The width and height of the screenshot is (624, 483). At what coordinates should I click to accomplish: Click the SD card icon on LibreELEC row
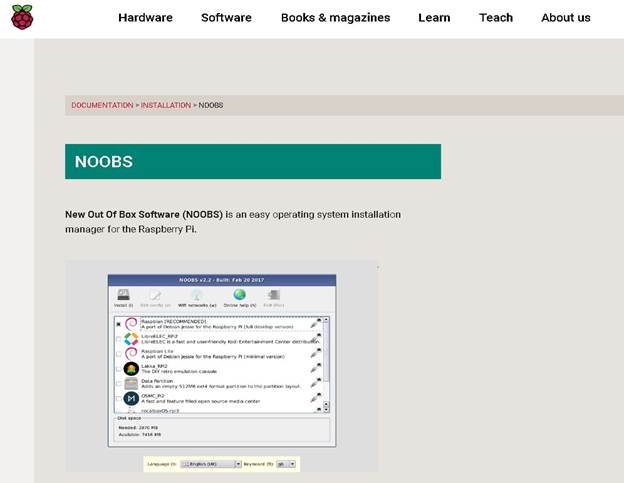[x=316, y=339]
